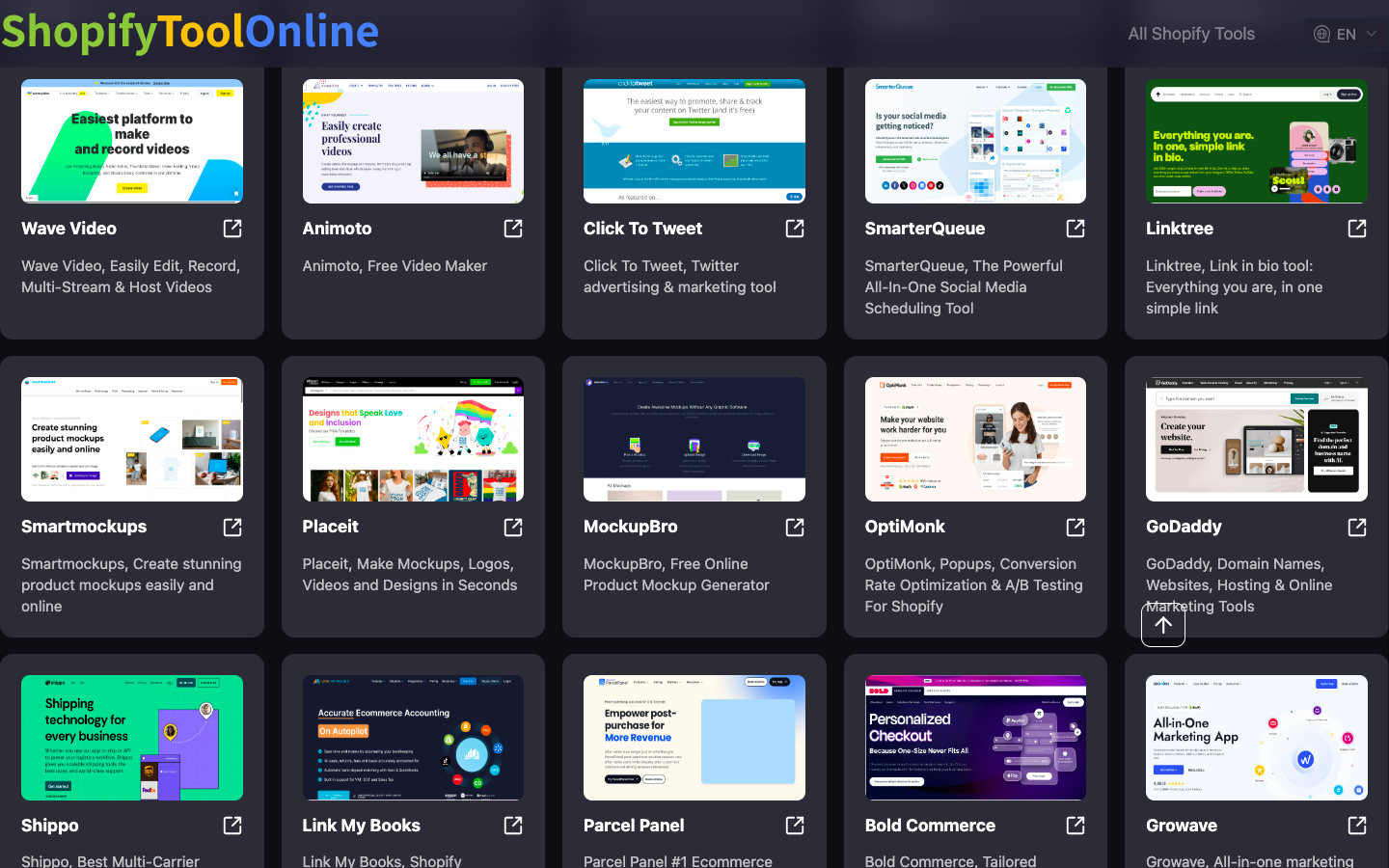
Task: Open the SmarterQueue screenshot thumbnail
Action: 975,141
